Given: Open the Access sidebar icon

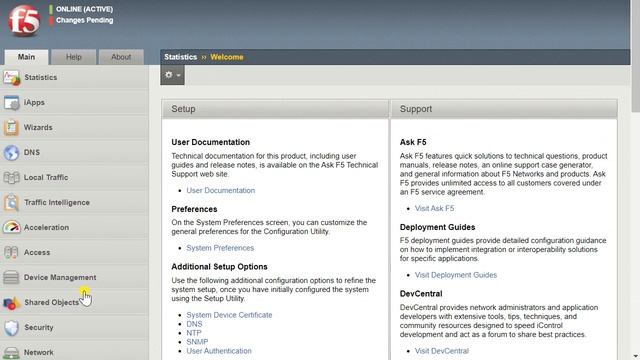Looking at the screenshot, I should click(x=11, y=253).
